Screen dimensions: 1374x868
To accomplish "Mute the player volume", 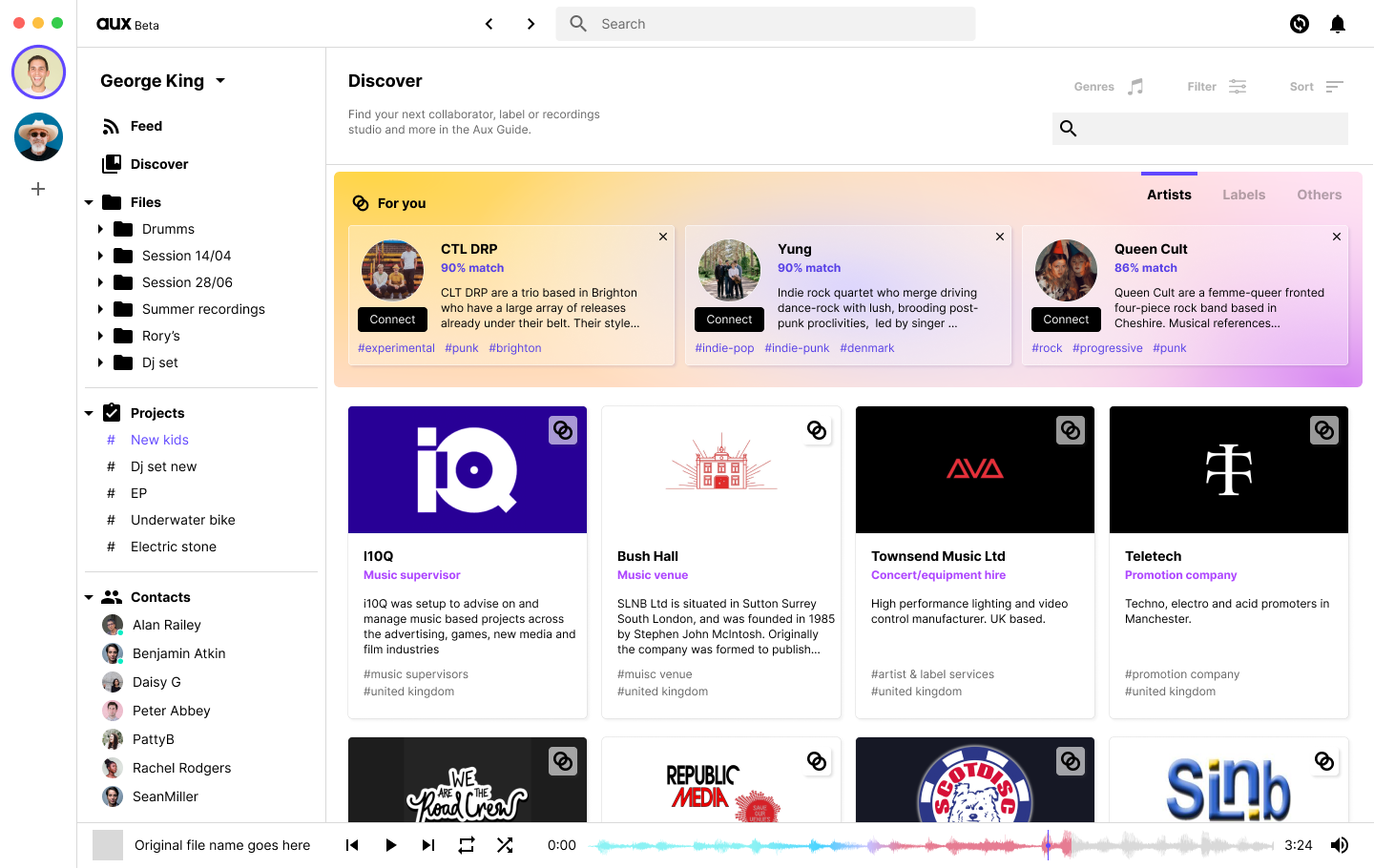I will [1340, 845].
